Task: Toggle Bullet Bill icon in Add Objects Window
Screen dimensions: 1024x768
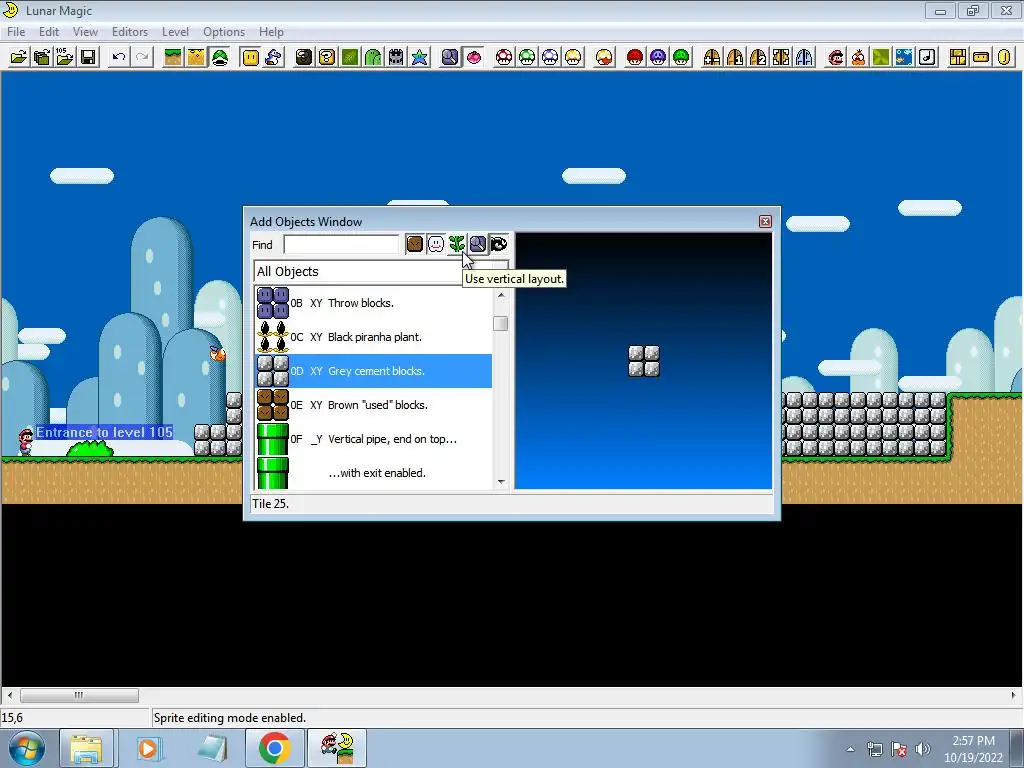Action: (498, 244)
